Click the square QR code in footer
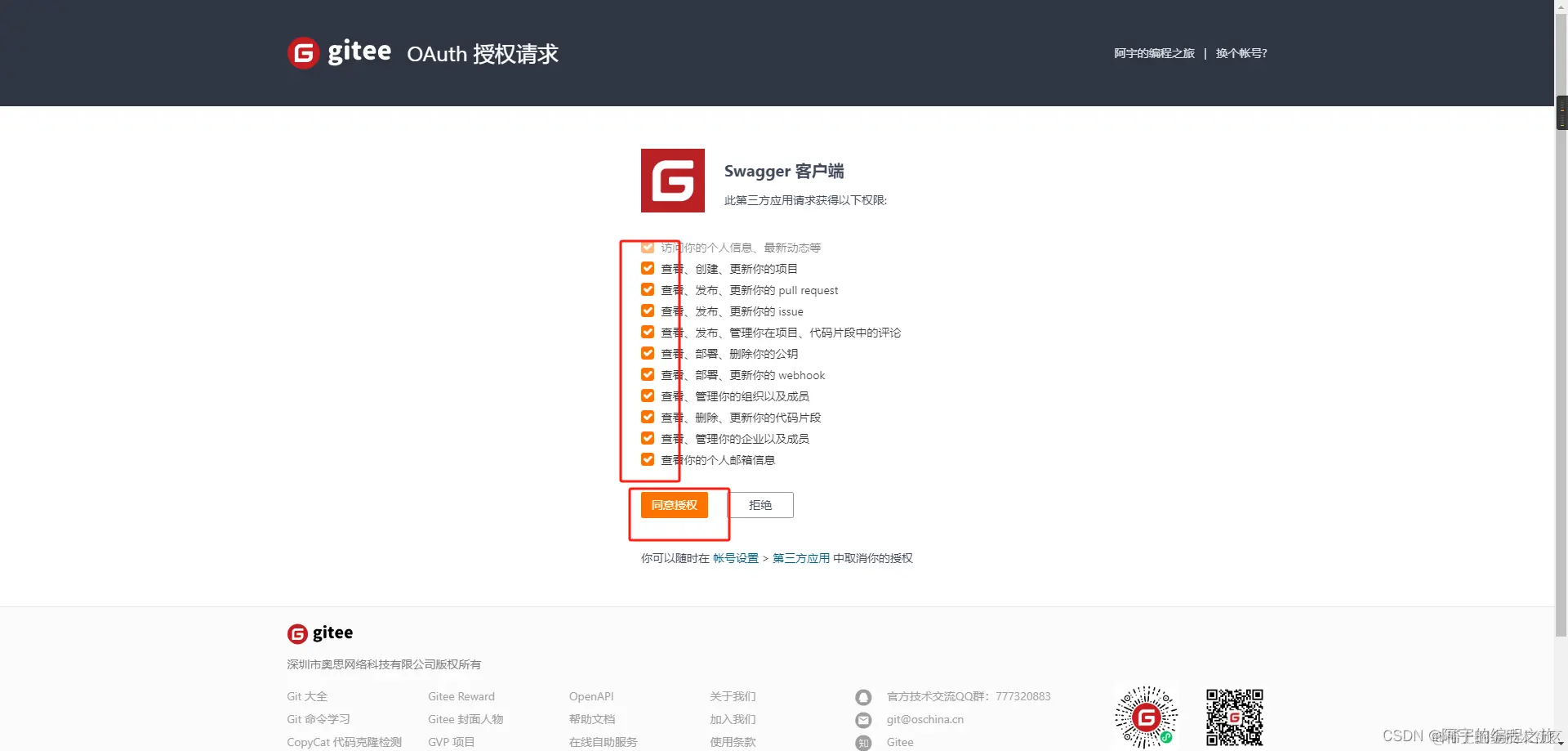1568x751 pixels. pyautogui.click(x=1235, y=717)
